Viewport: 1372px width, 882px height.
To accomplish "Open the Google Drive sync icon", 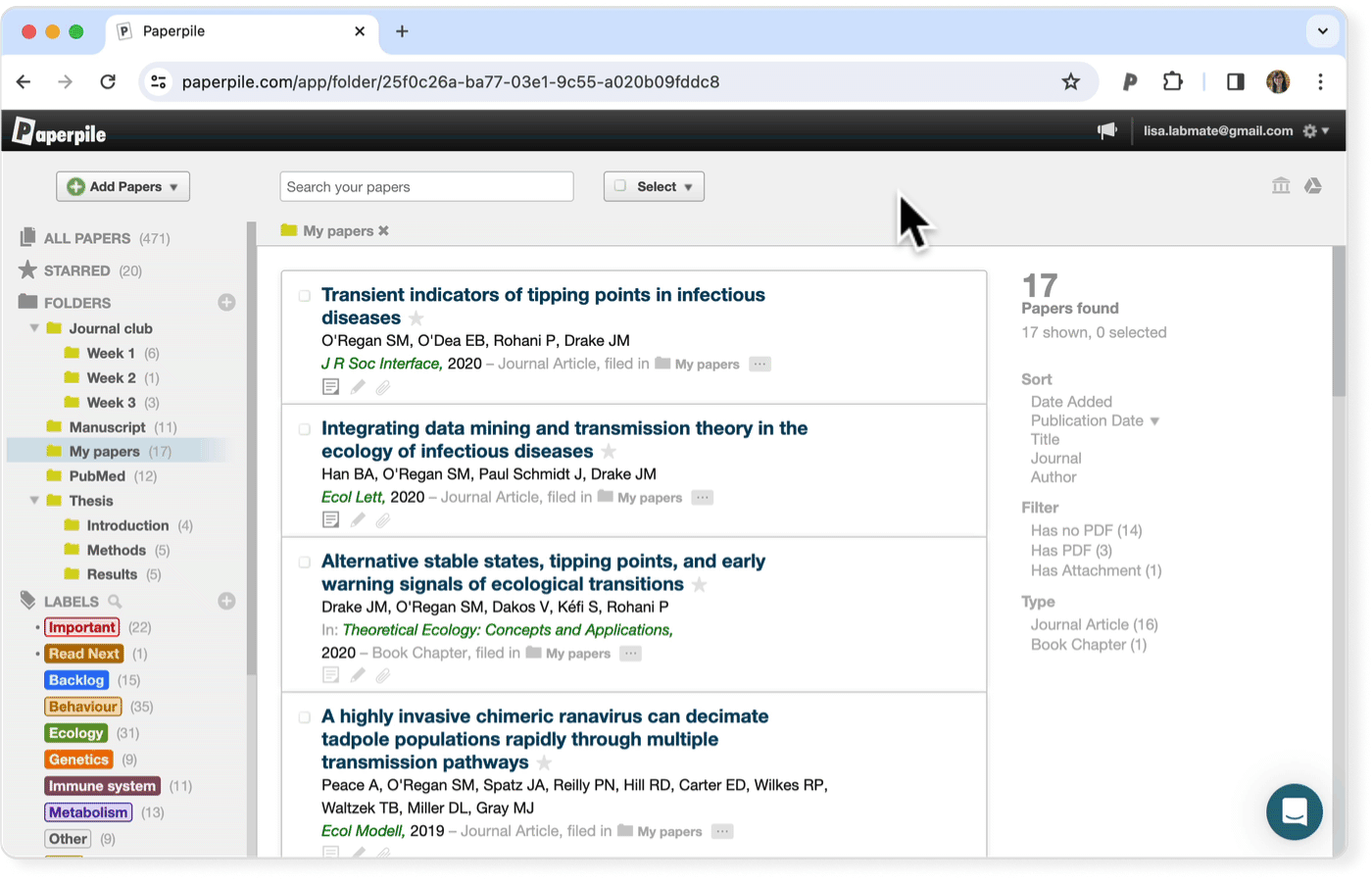I will pos(1313,184).
